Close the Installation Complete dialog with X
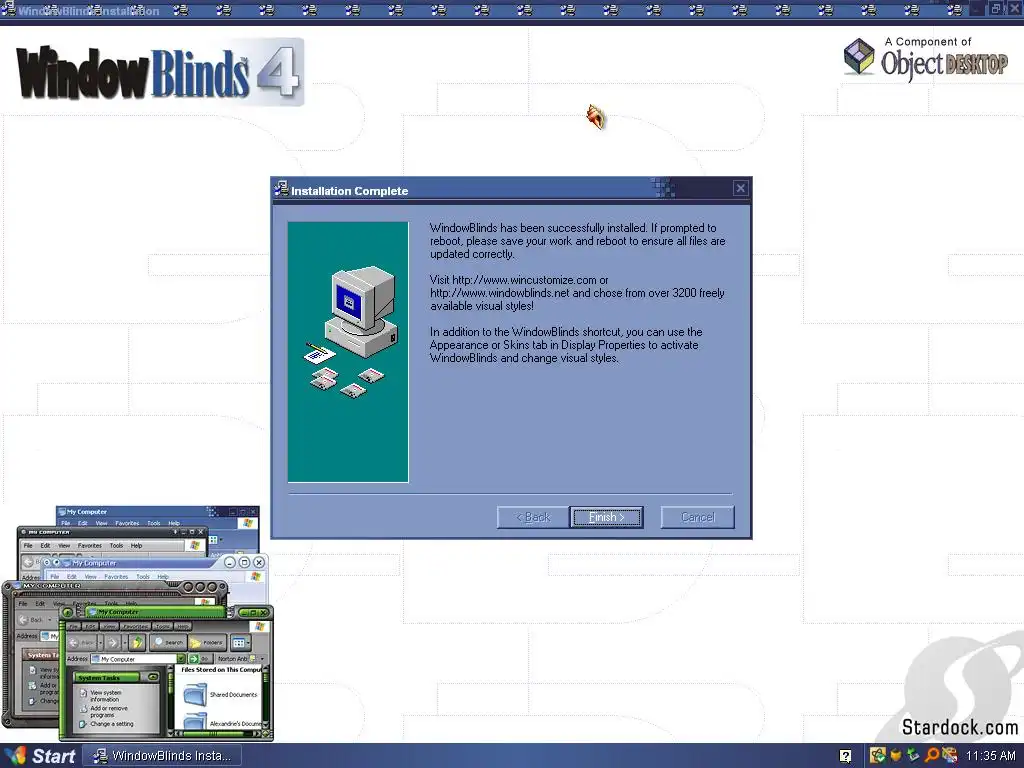Screen dimensions: 1024x768 [741, 188]
